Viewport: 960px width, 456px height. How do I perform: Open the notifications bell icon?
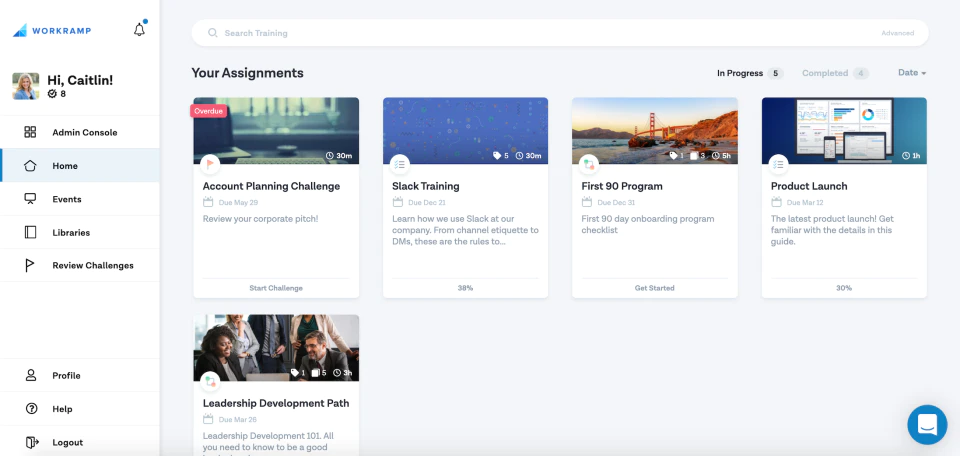pos(140,29)
